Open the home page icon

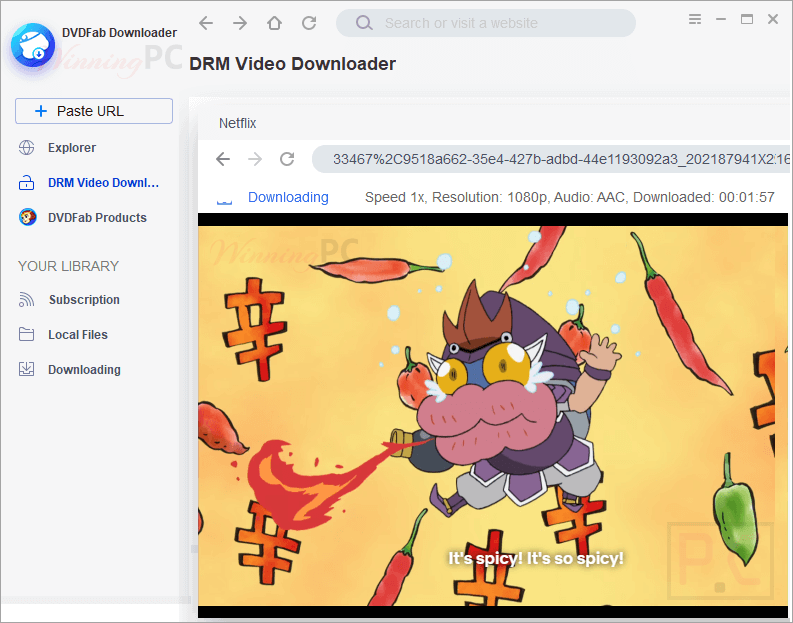(x=275, y=23)
